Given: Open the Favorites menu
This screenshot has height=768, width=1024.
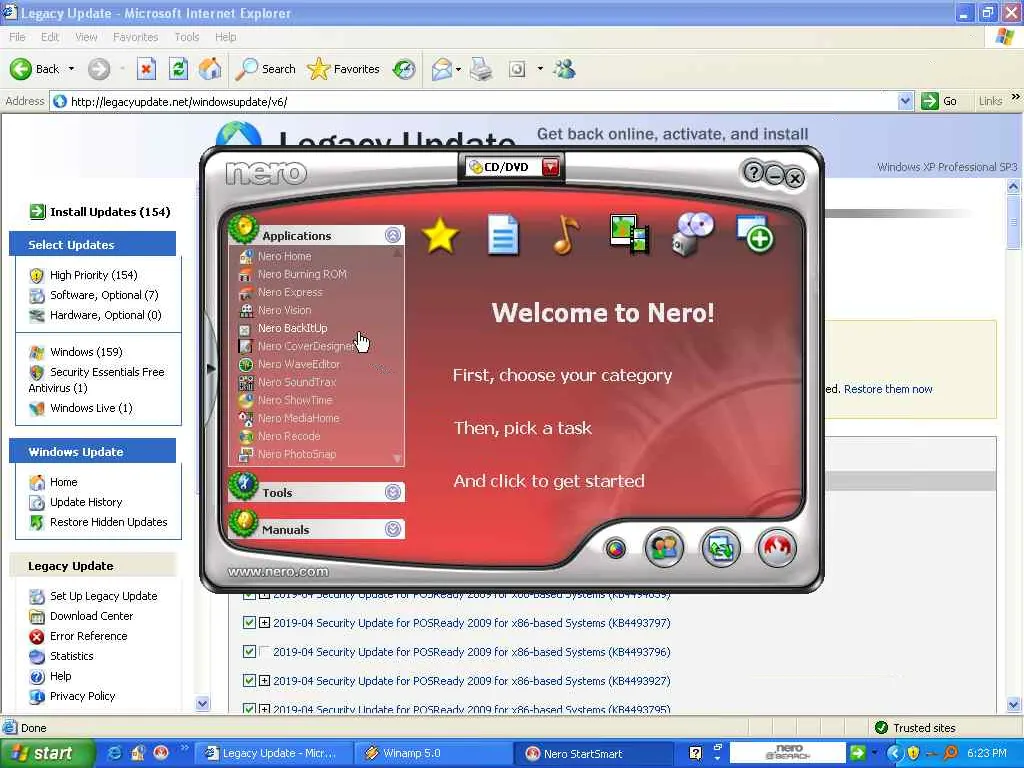Looking at the screenshot, I should click(x=135, y=37).
